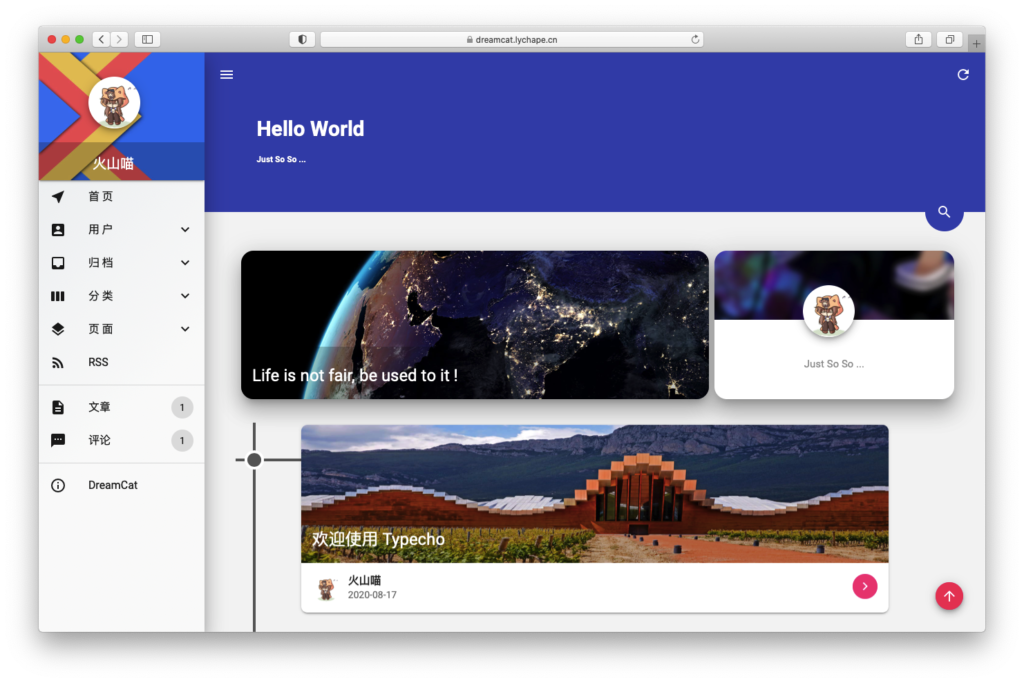Click the RSS feed icon in sidebar

[58, 362]
